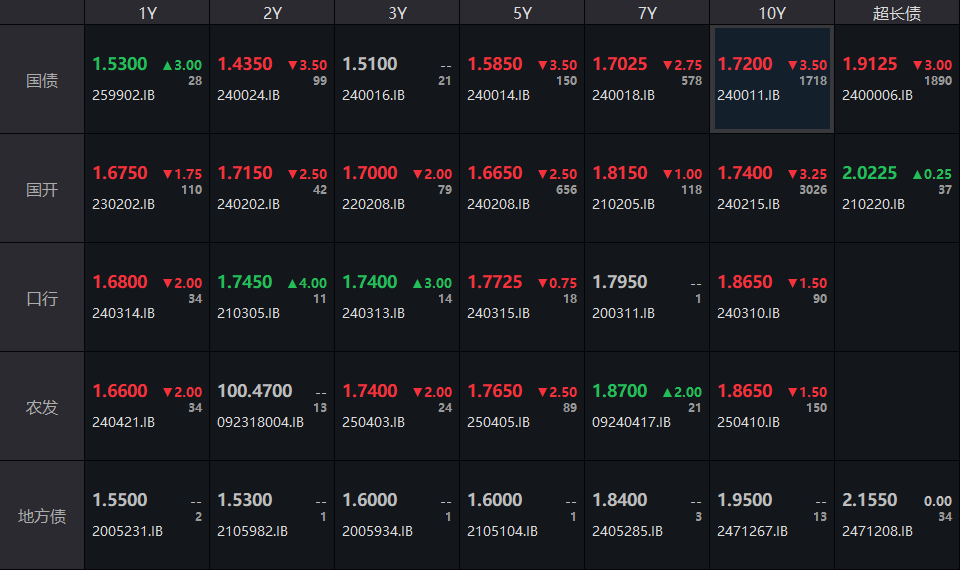The width and height of the screenshot is (960, 570).
Task: Click bond code 210220.IB
Action: [x=873, y=204]
